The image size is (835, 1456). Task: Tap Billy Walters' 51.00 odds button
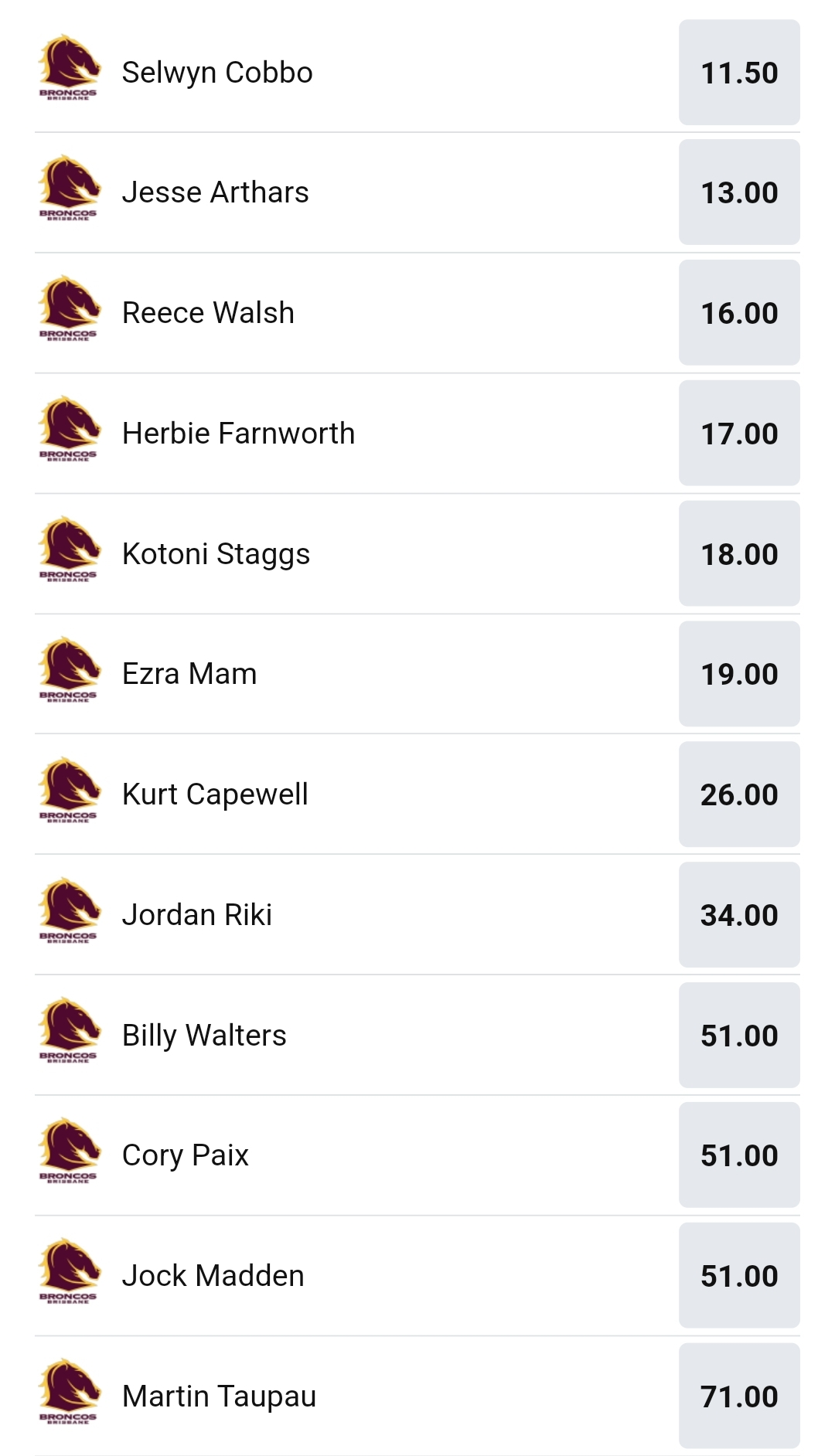point(739,1036)
